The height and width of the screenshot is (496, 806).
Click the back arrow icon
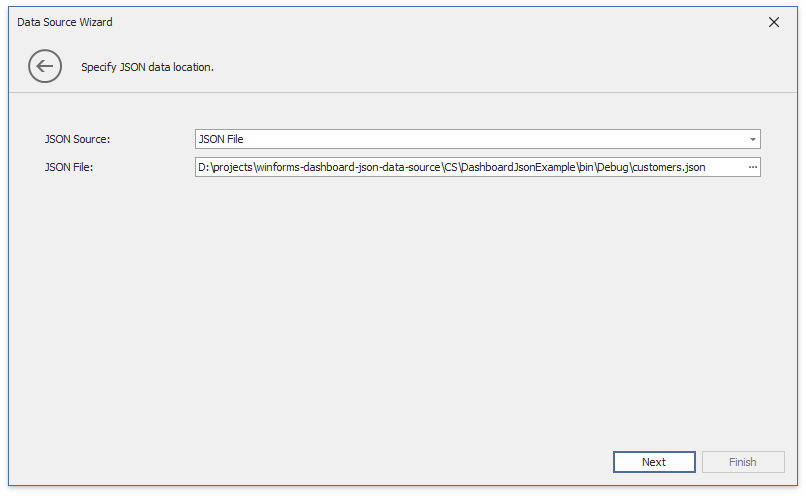[45, 67]
